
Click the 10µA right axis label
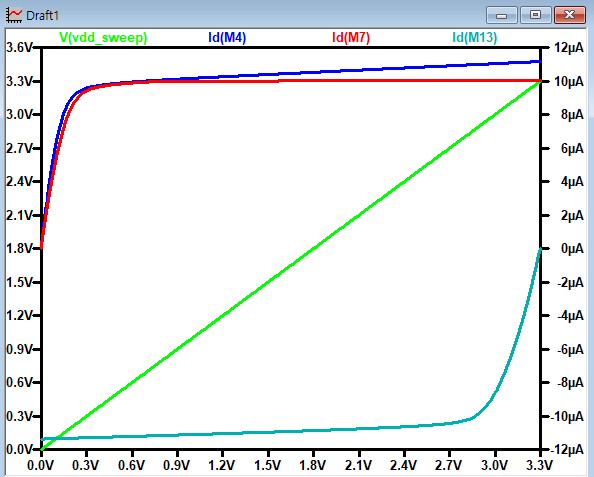[x=568, y=81]
